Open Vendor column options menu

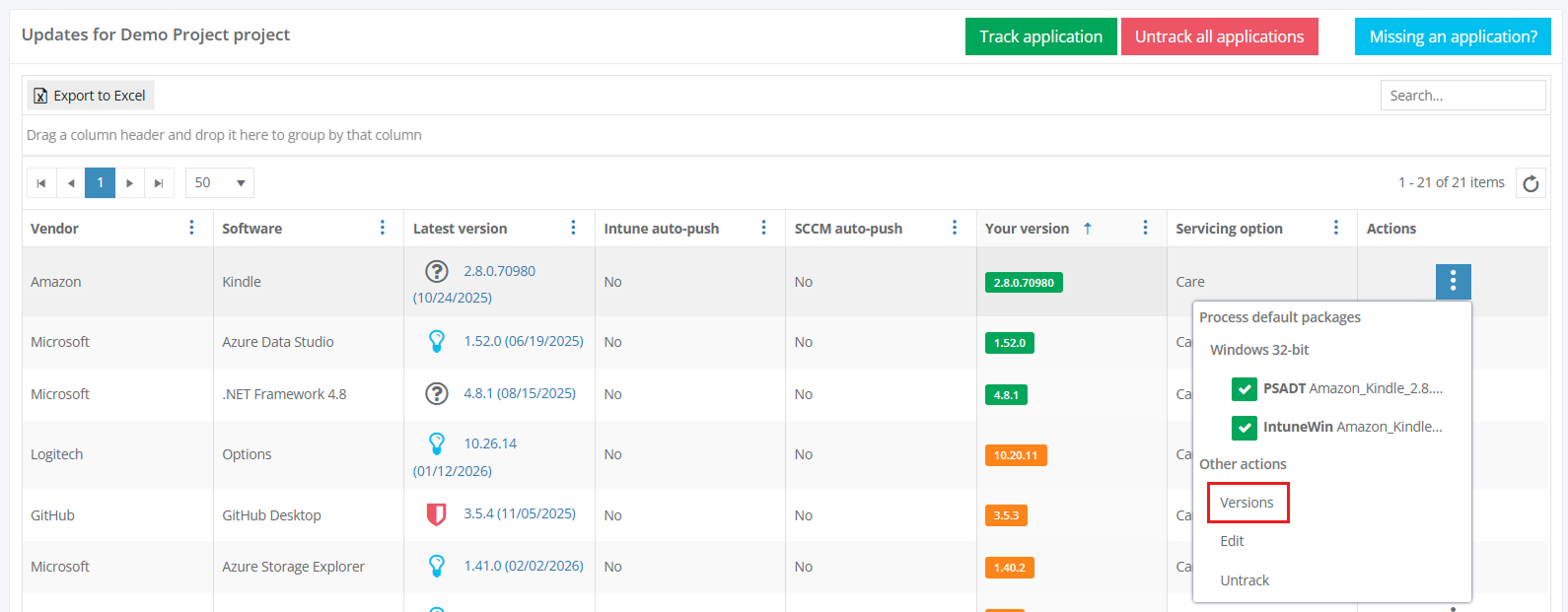pos(191,228)
